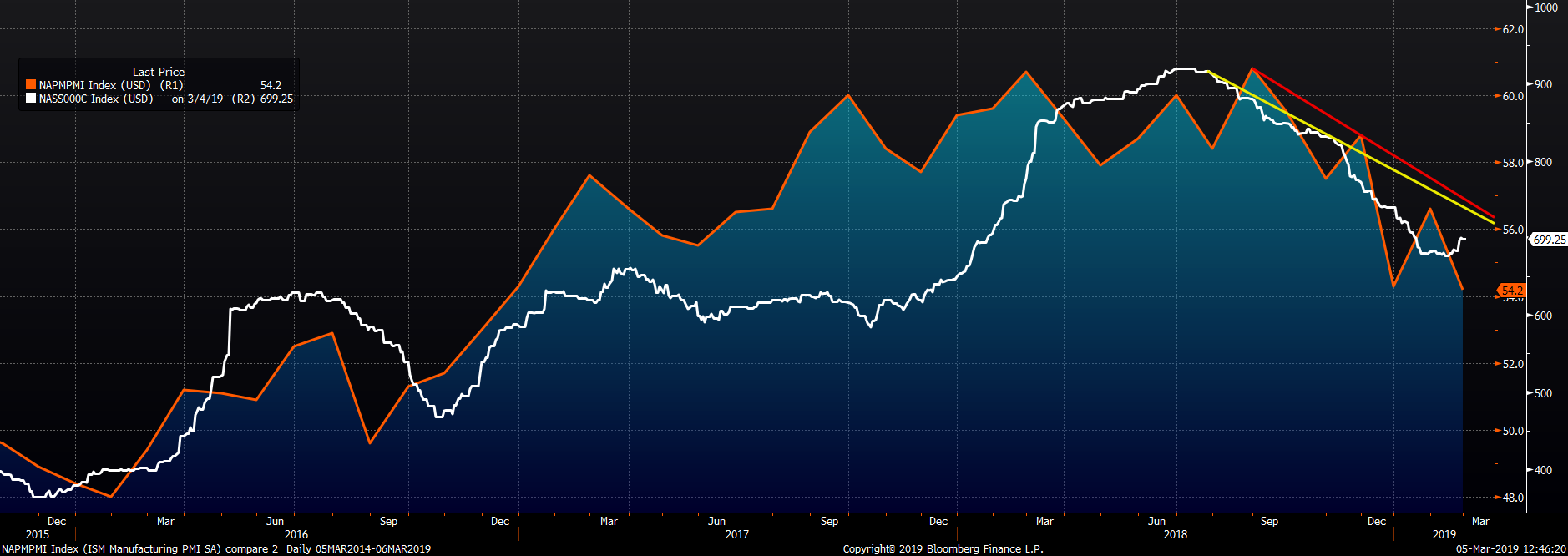Image resolution: width=1568 pixels, height=556 pixels.
Task: Click the Last Price legend header
Action: 159,72
